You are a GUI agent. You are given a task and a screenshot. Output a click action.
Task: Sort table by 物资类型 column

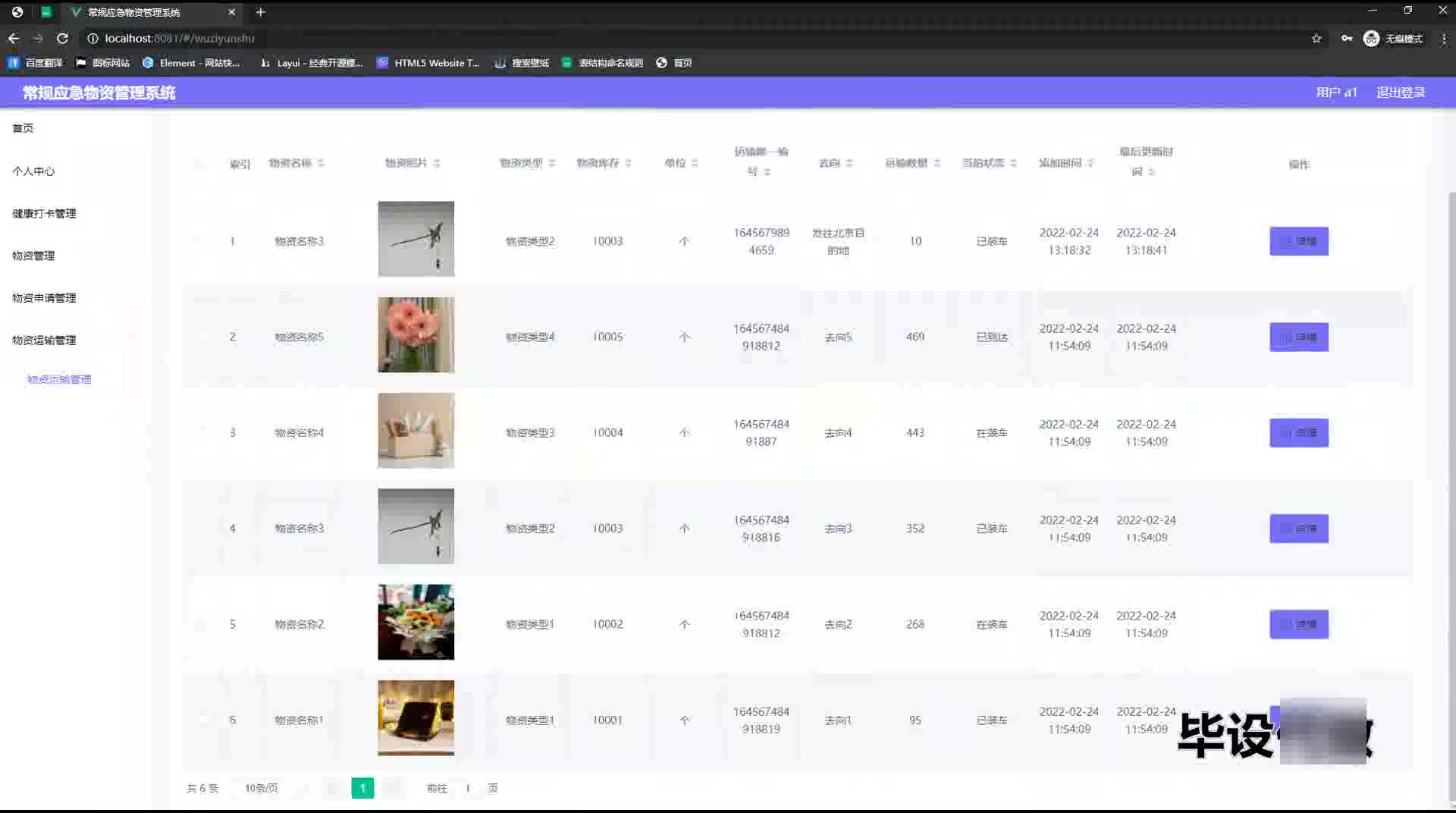551,163
